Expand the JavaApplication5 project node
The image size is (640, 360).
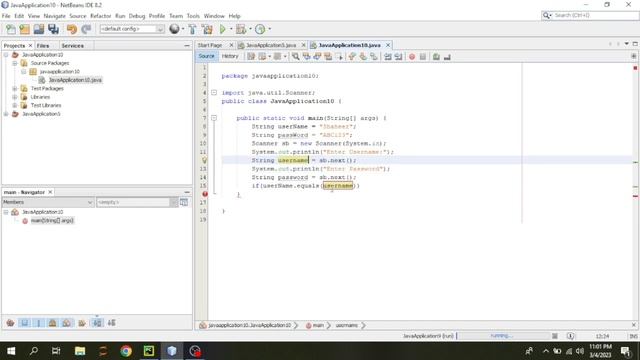pyautogui.click(x=6, y=114)
